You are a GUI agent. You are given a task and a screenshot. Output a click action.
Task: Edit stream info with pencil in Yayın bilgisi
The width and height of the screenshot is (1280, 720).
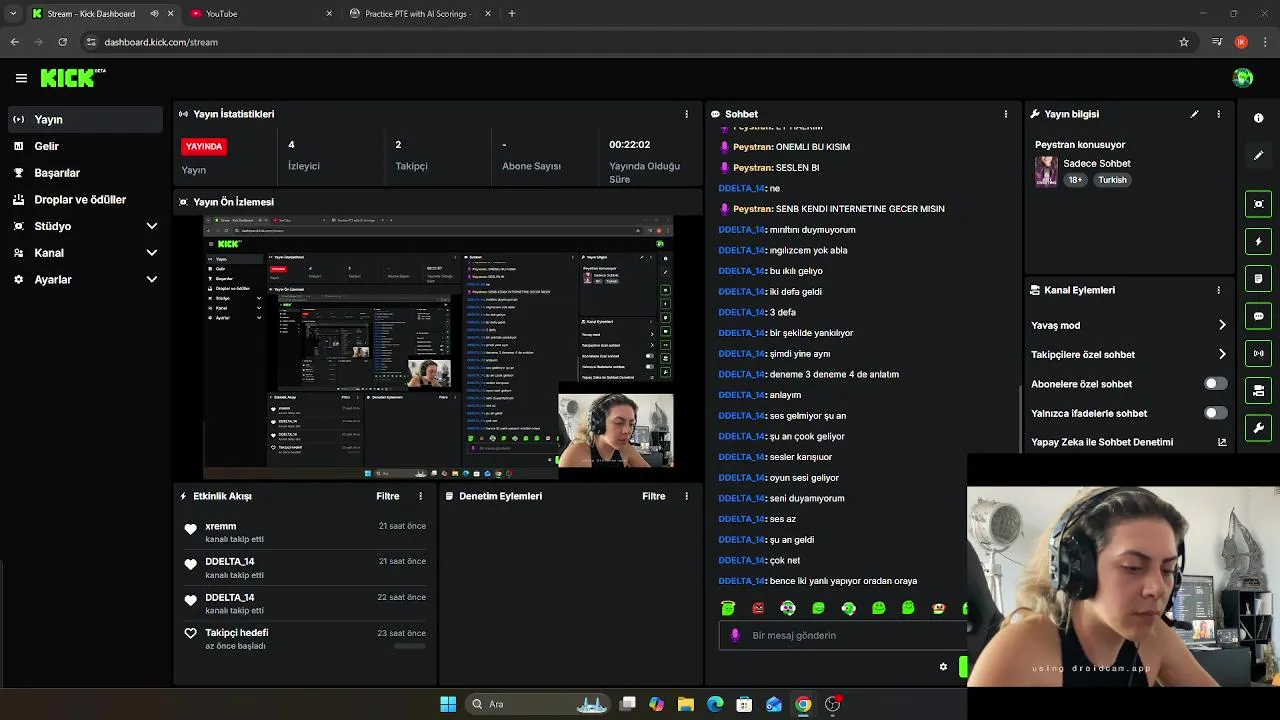(1194, 114)
